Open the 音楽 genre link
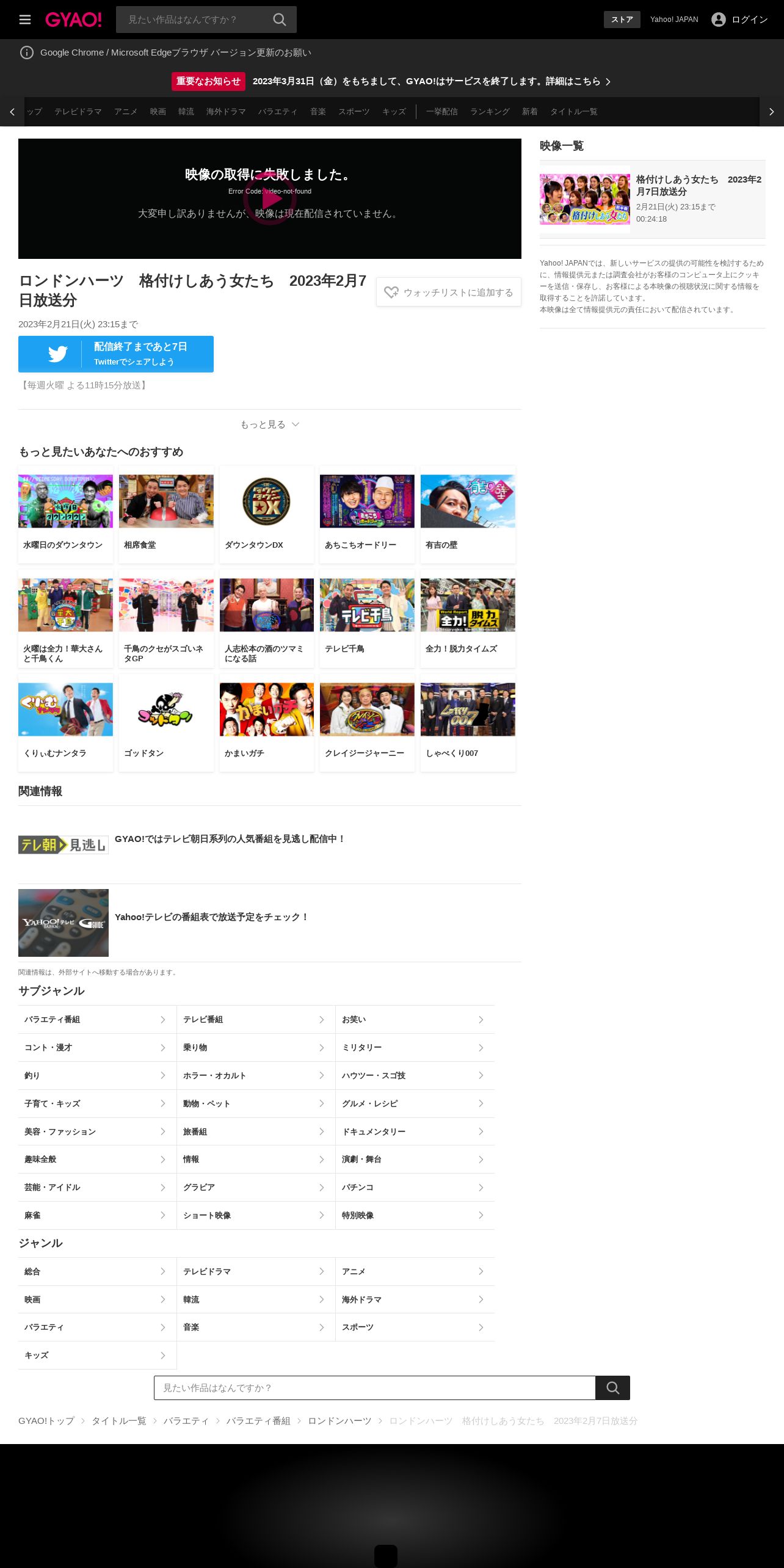This screenshot has width=784, height=1568. point(256,1327)
